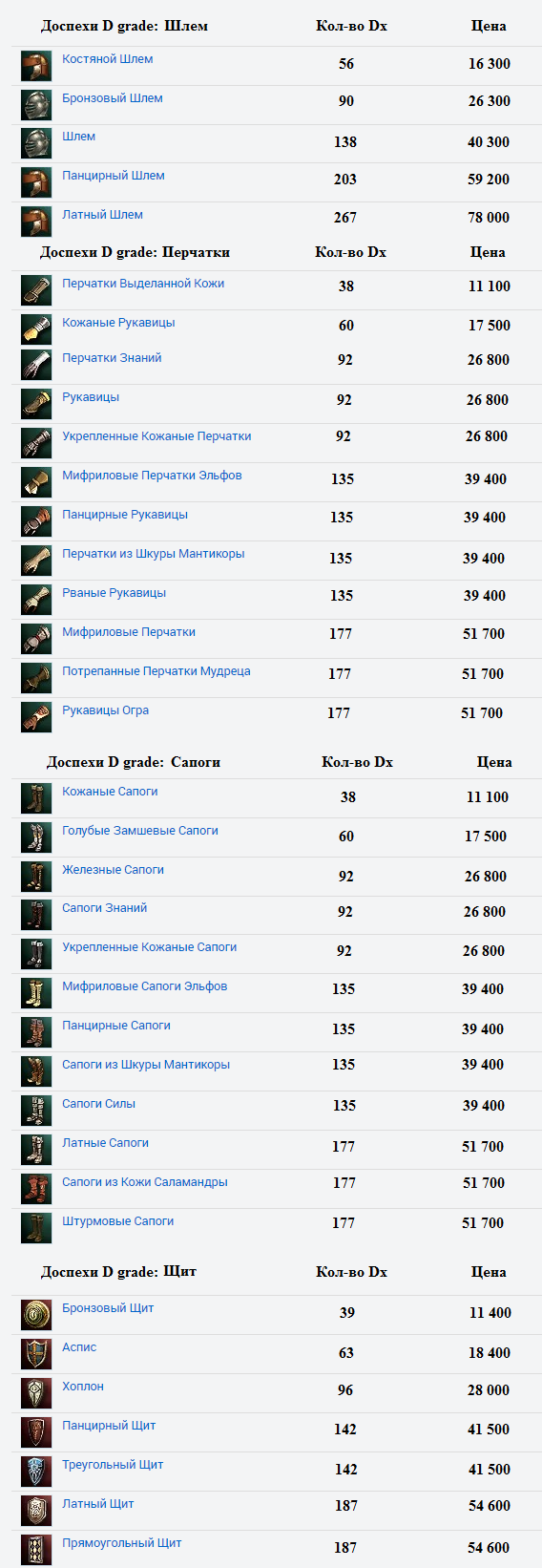
Task: Click the Рукавицы Огра icon
Action: (x=36, y=717)
